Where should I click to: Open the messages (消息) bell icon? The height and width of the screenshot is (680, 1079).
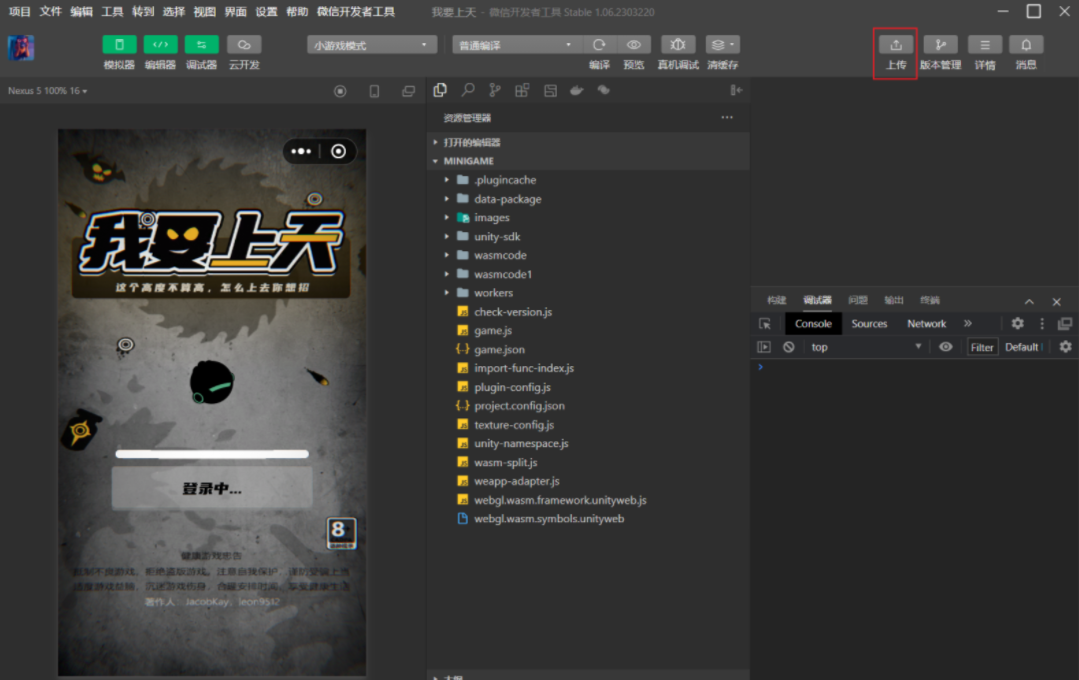click(x=1026, y=45)
